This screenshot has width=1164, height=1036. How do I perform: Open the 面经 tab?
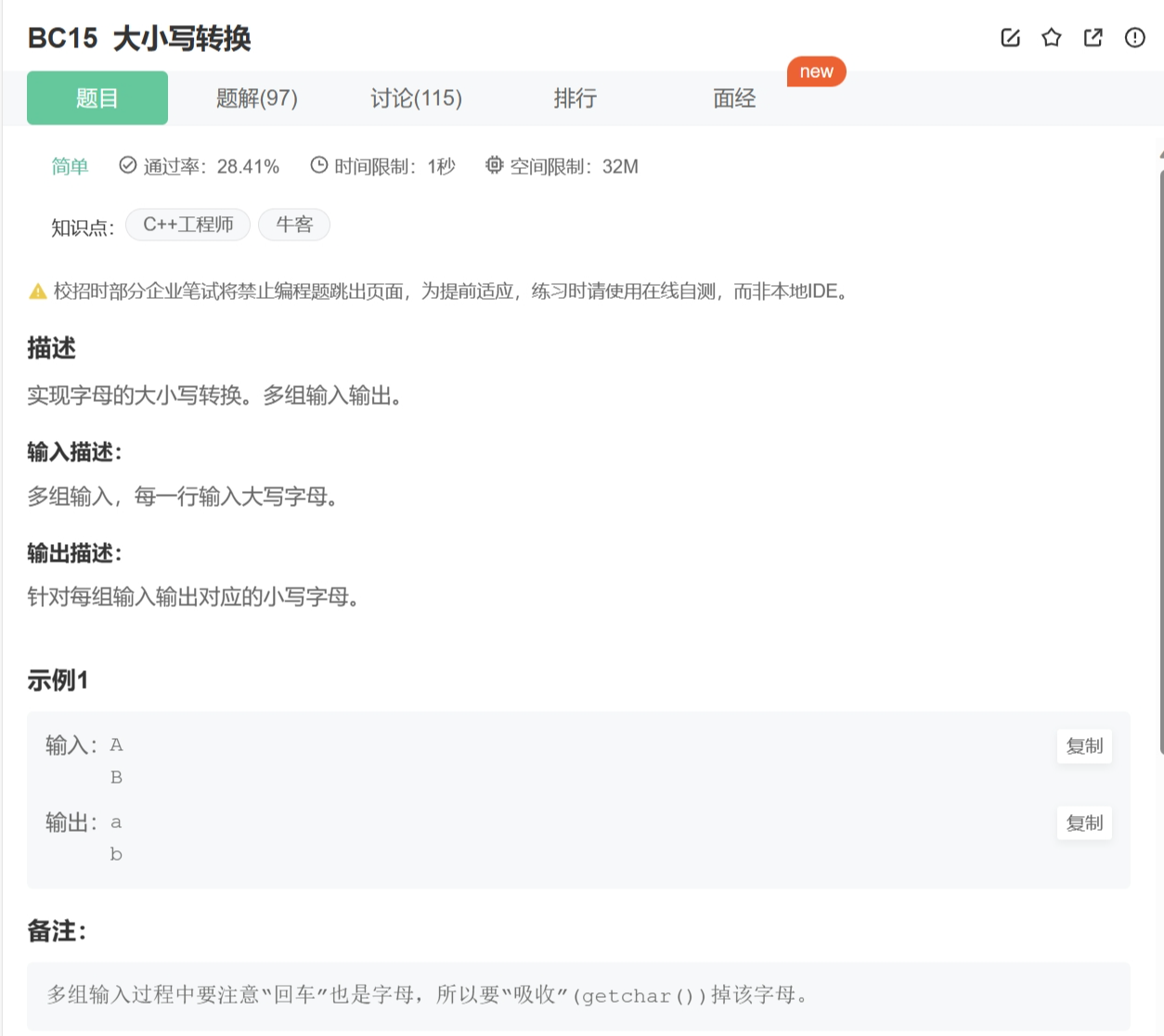click(x=733, y=98)
